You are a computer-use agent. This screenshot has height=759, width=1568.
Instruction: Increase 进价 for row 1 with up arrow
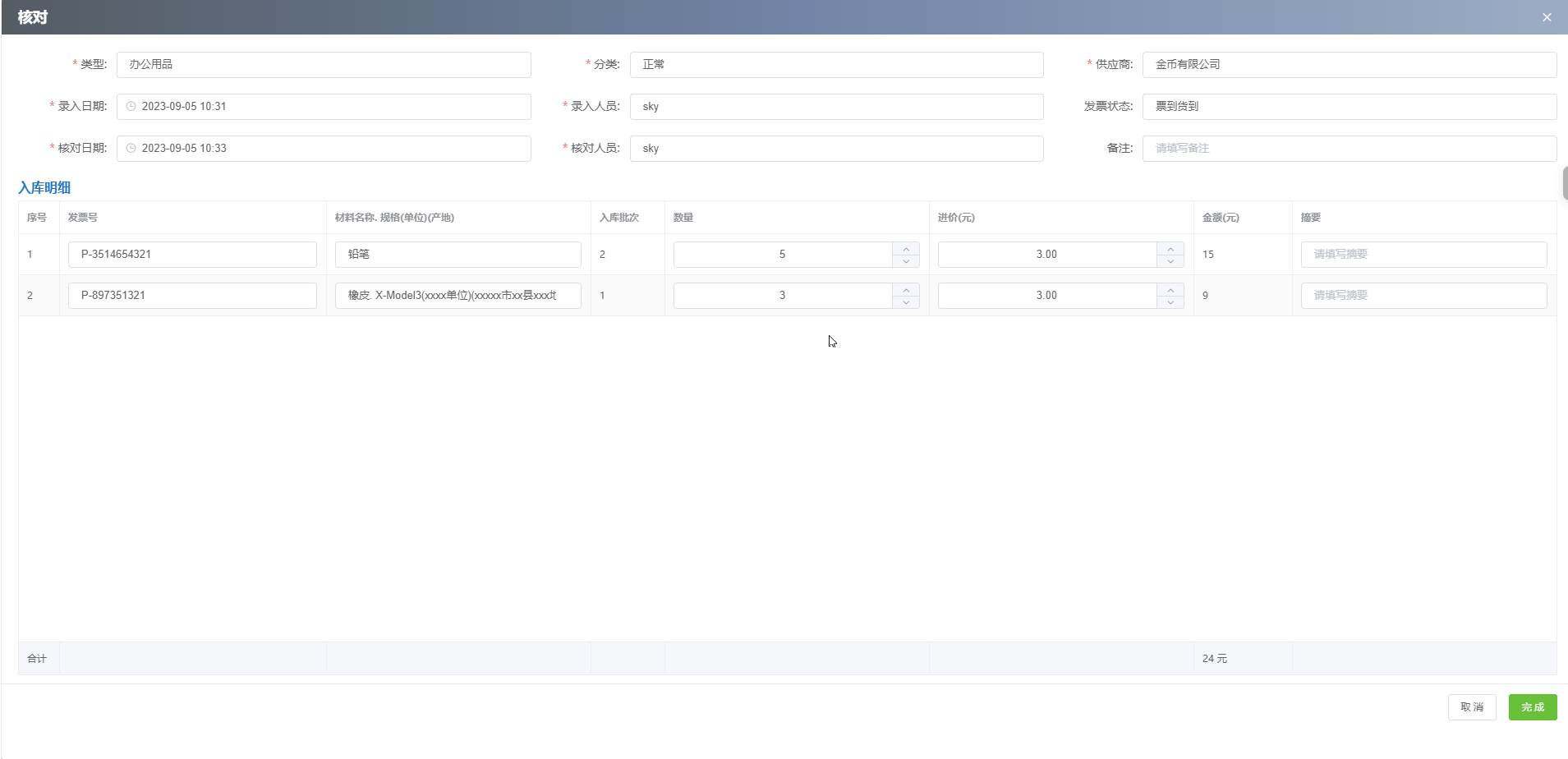(1170, 249)
